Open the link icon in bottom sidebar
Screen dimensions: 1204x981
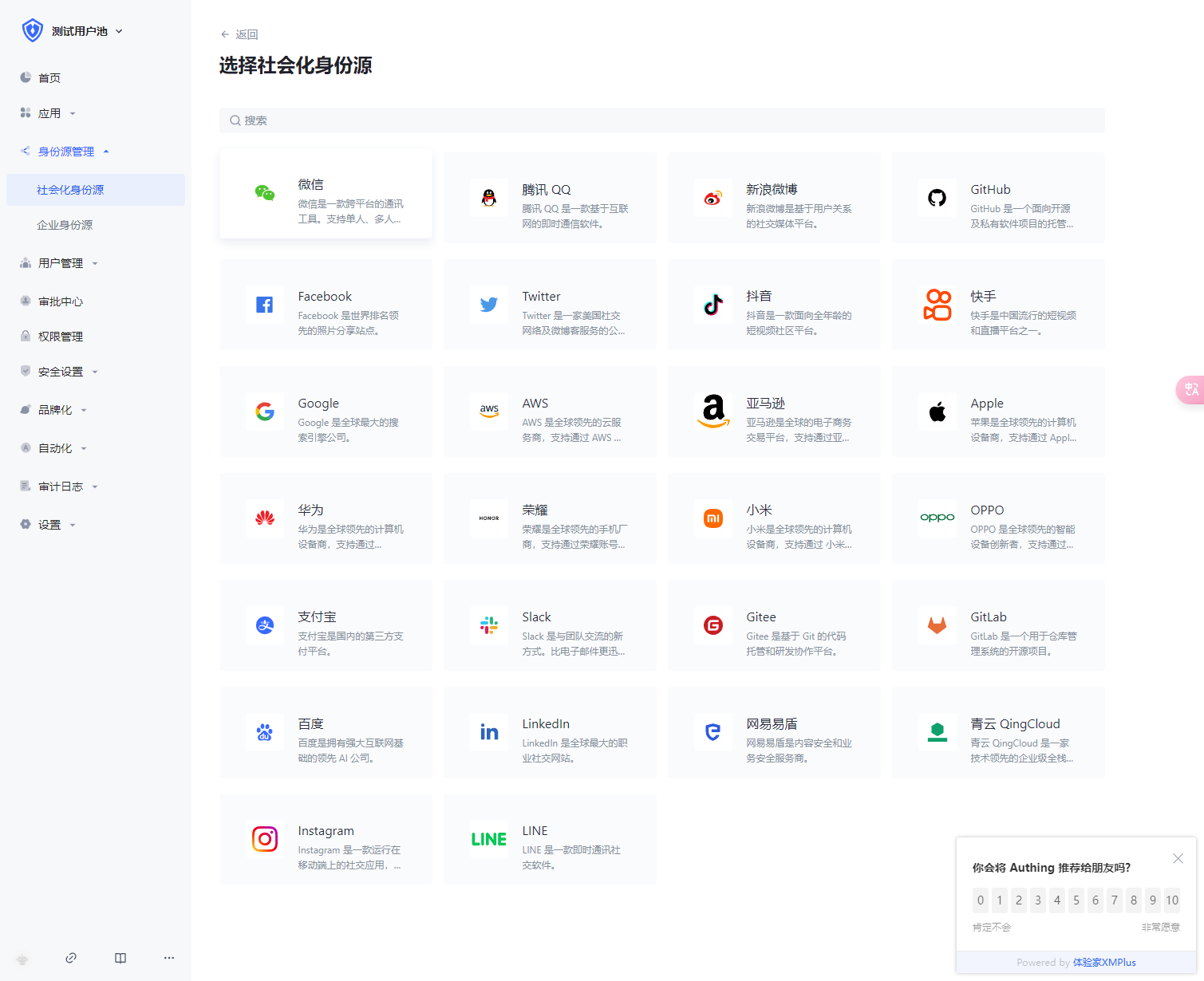pos(71,958)
